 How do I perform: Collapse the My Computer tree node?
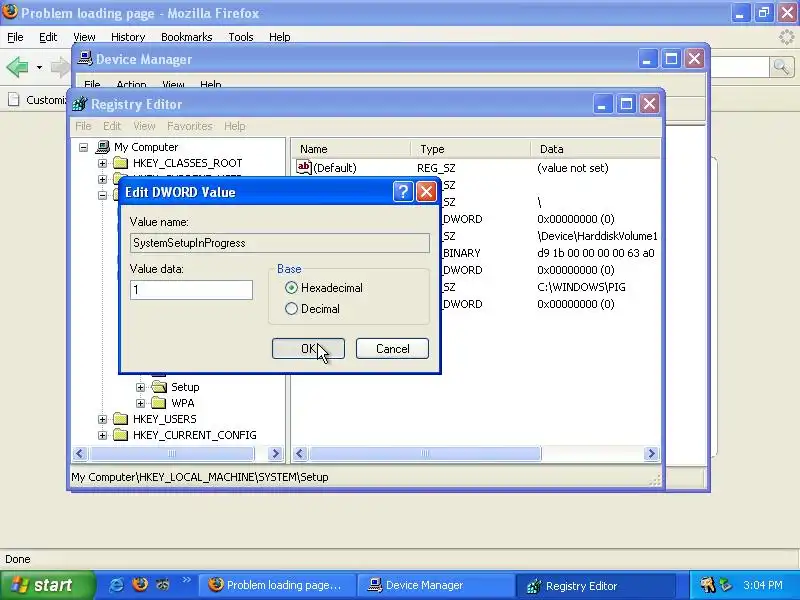[x=83, y=147]
